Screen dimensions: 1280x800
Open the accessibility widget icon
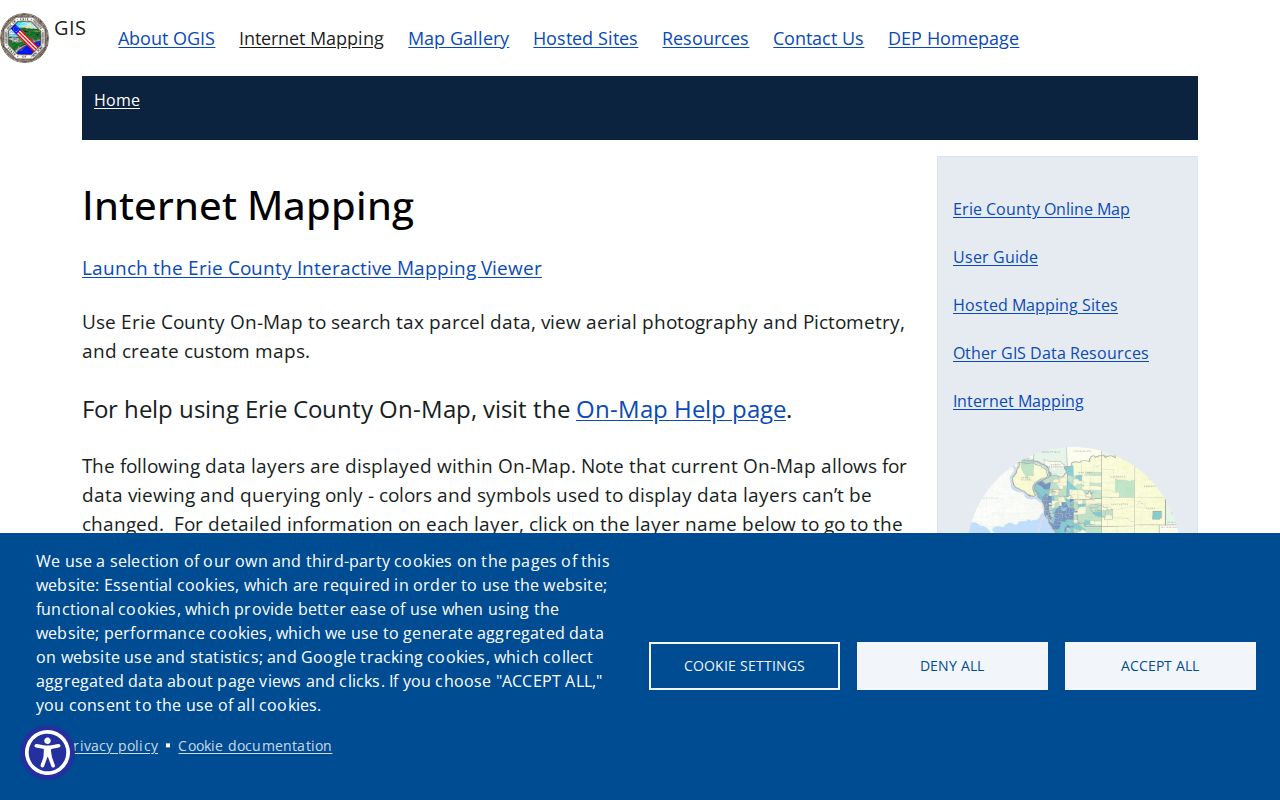pos(47,753)
